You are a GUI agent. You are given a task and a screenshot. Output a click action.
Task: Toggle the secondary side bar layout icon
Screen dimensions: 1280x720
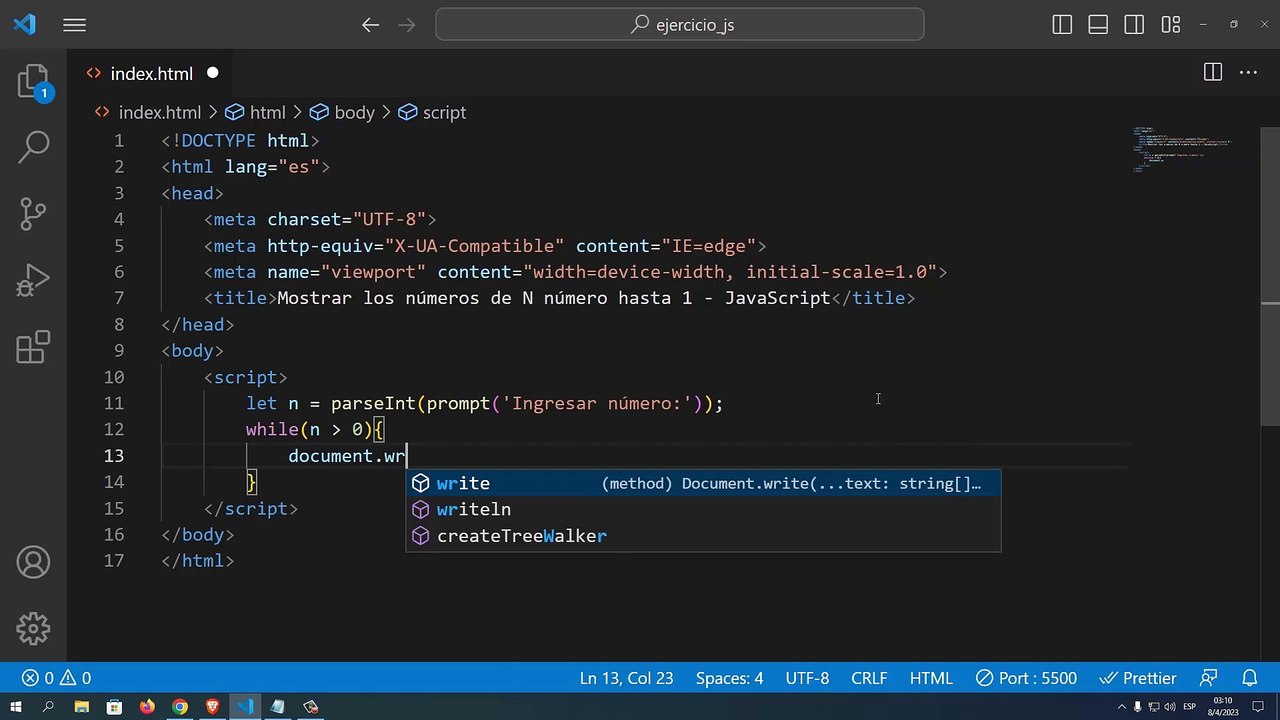(1133, 25)
